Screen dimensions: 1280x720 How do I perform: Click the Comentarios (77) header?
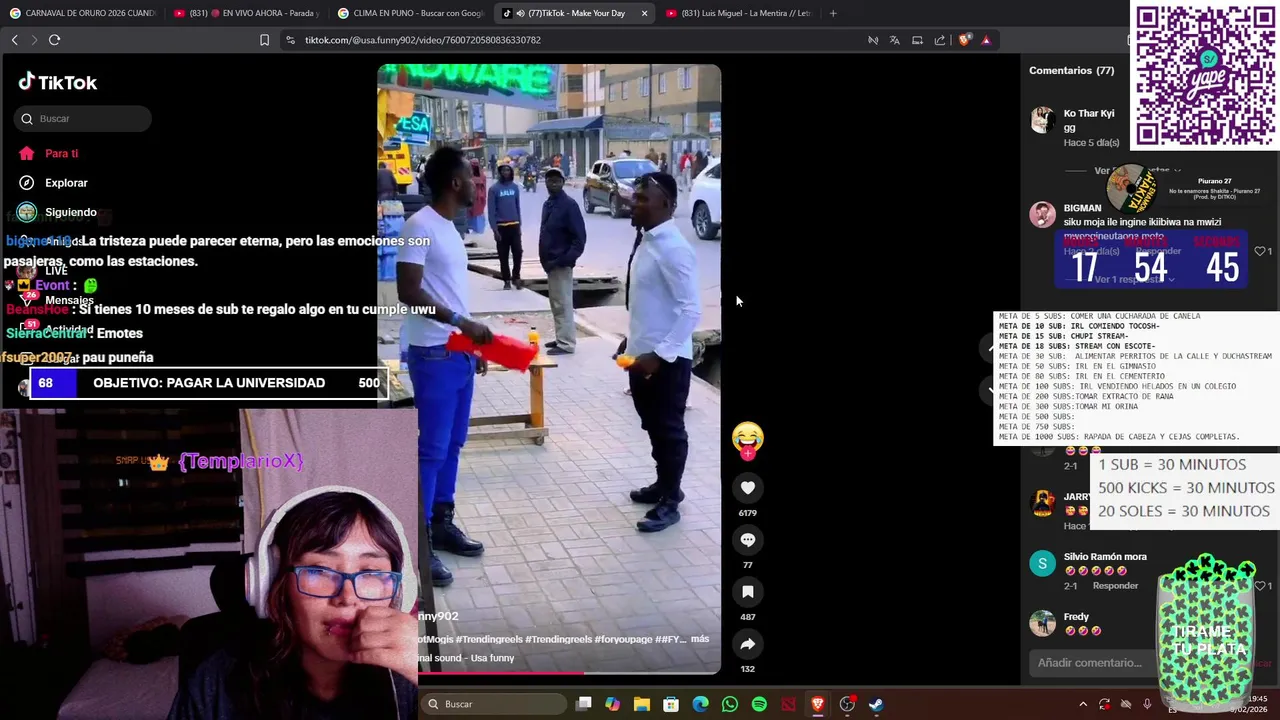1071,71
